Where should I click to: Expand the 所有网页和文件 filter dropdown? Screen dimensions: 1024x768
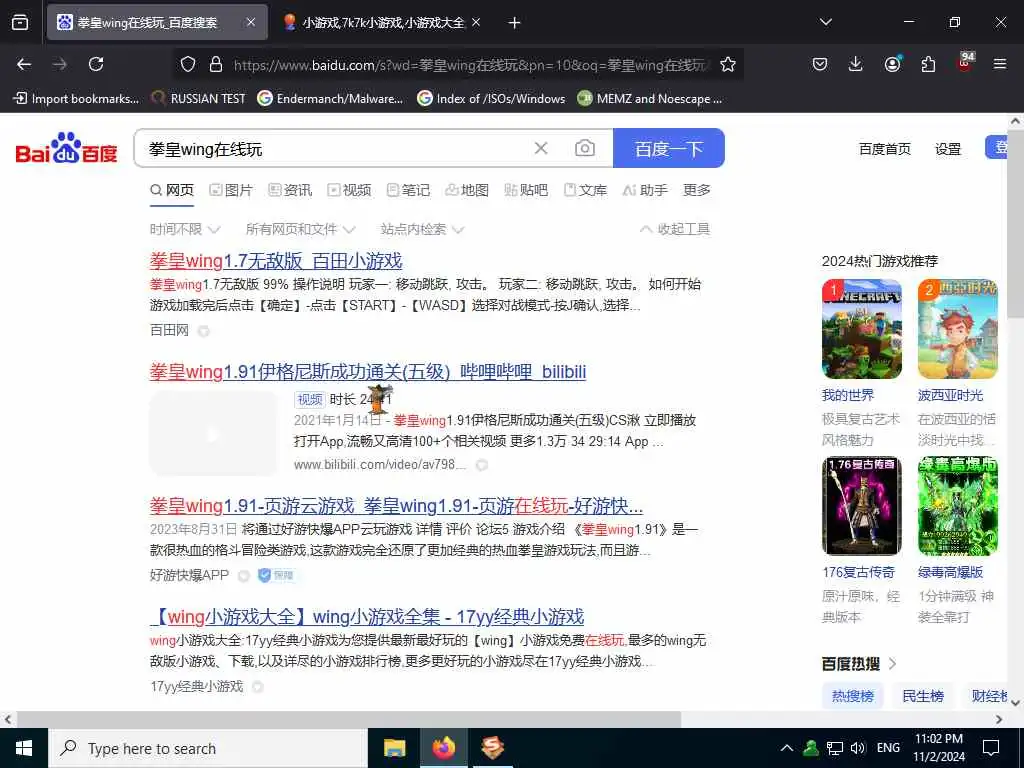tap(300, 229)
